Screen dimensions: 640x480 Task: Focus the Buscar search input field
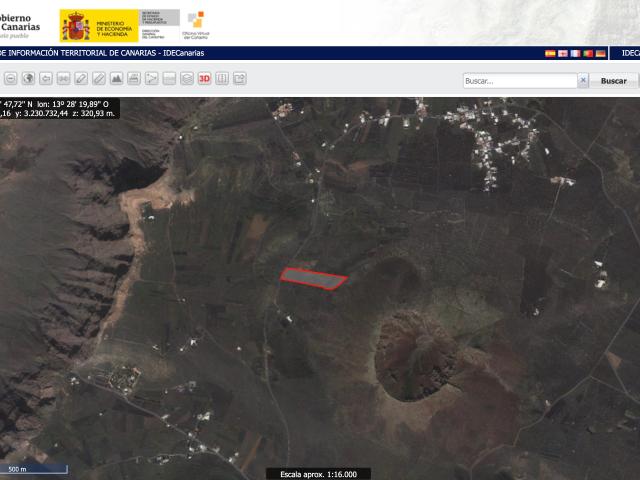click(520, 81)
